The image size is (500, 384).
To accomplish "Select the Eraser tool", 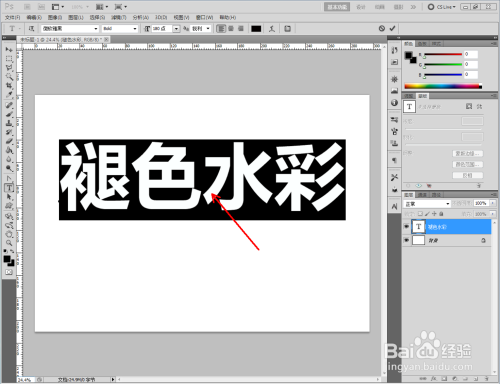I will 9,141.
